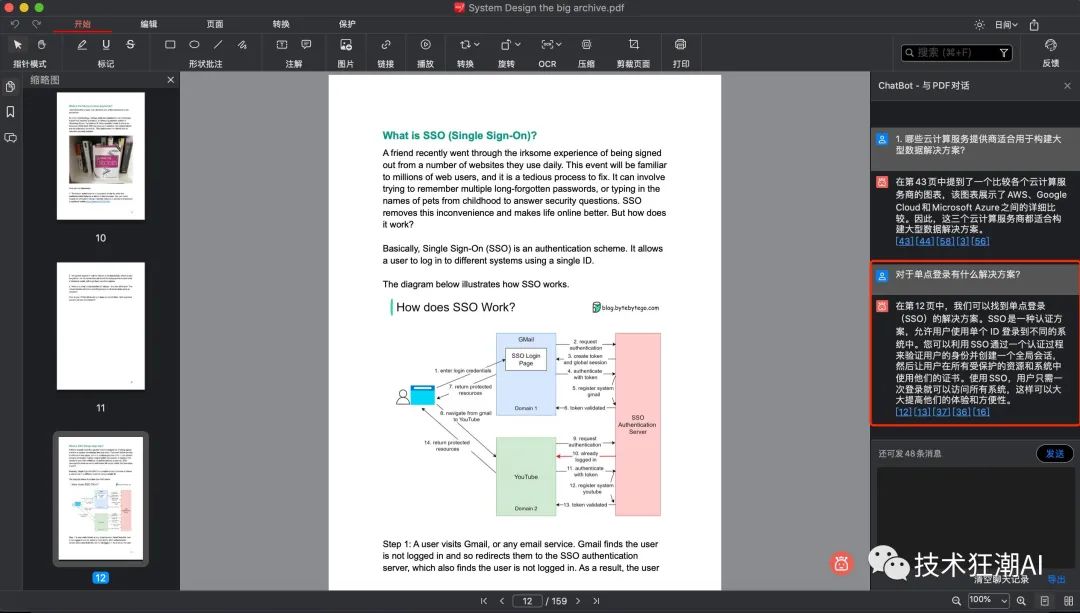Switch to single-page view layout
Screen dimensions: 1080x613
pos(1044,600)
